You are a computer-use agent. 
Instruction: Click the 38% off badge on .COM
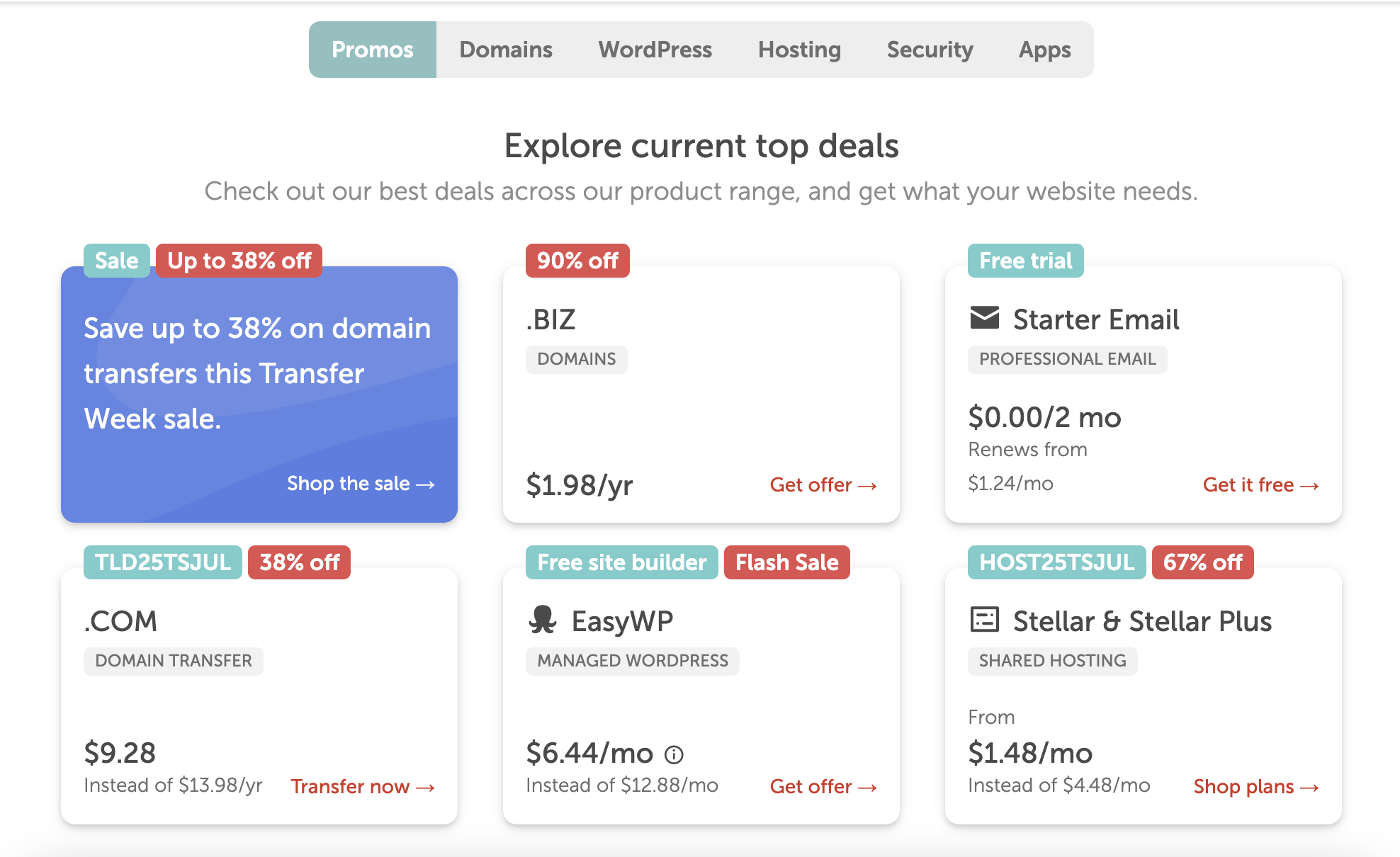[299, 562]
